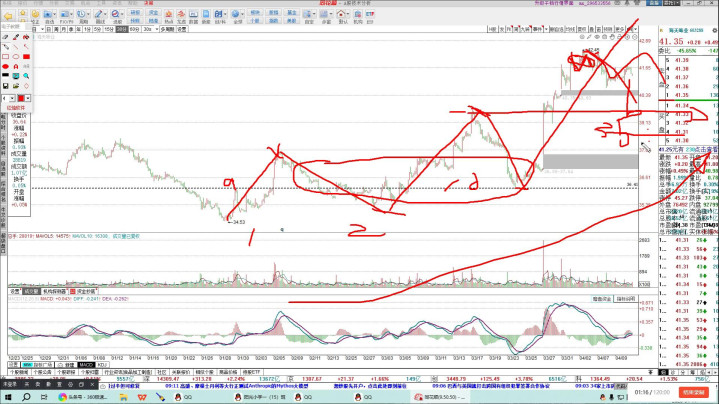Click the 资金 button in toolbar
Viewport: 719px width, 404px height.
point(153,12)
